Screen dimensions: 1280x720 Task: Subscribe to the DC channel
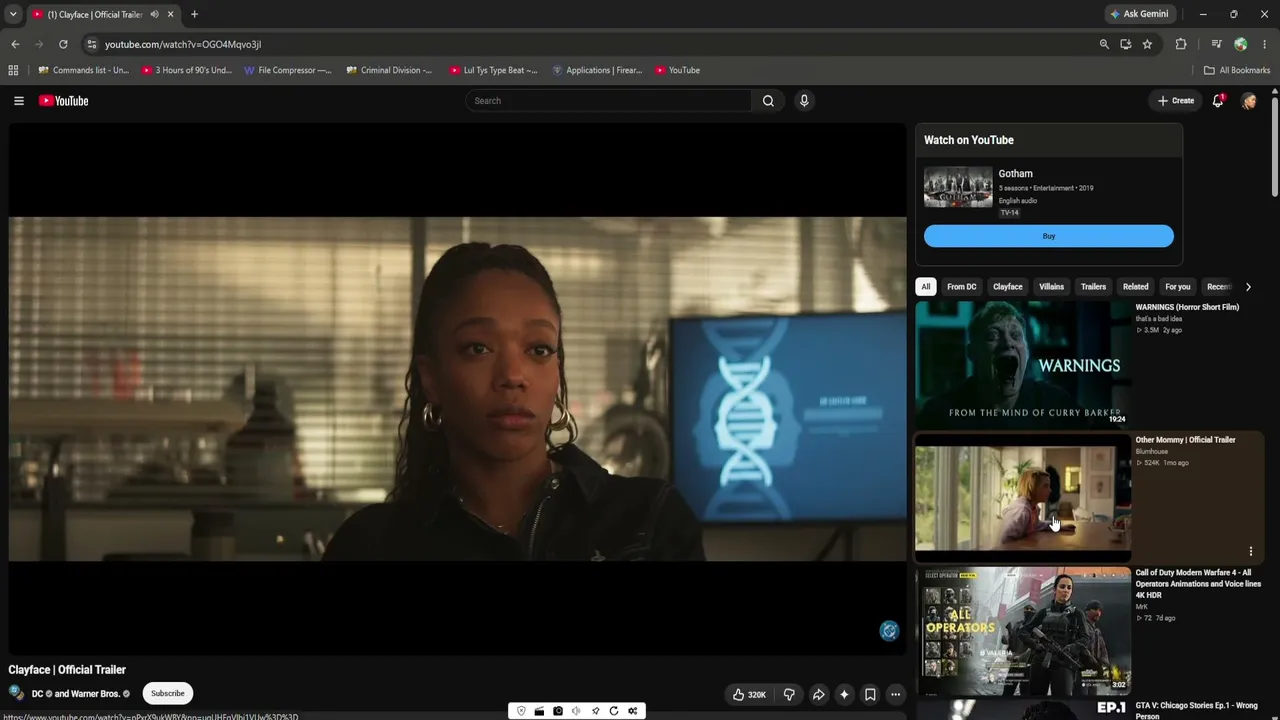pyautogui.click(x=168, y=693)
